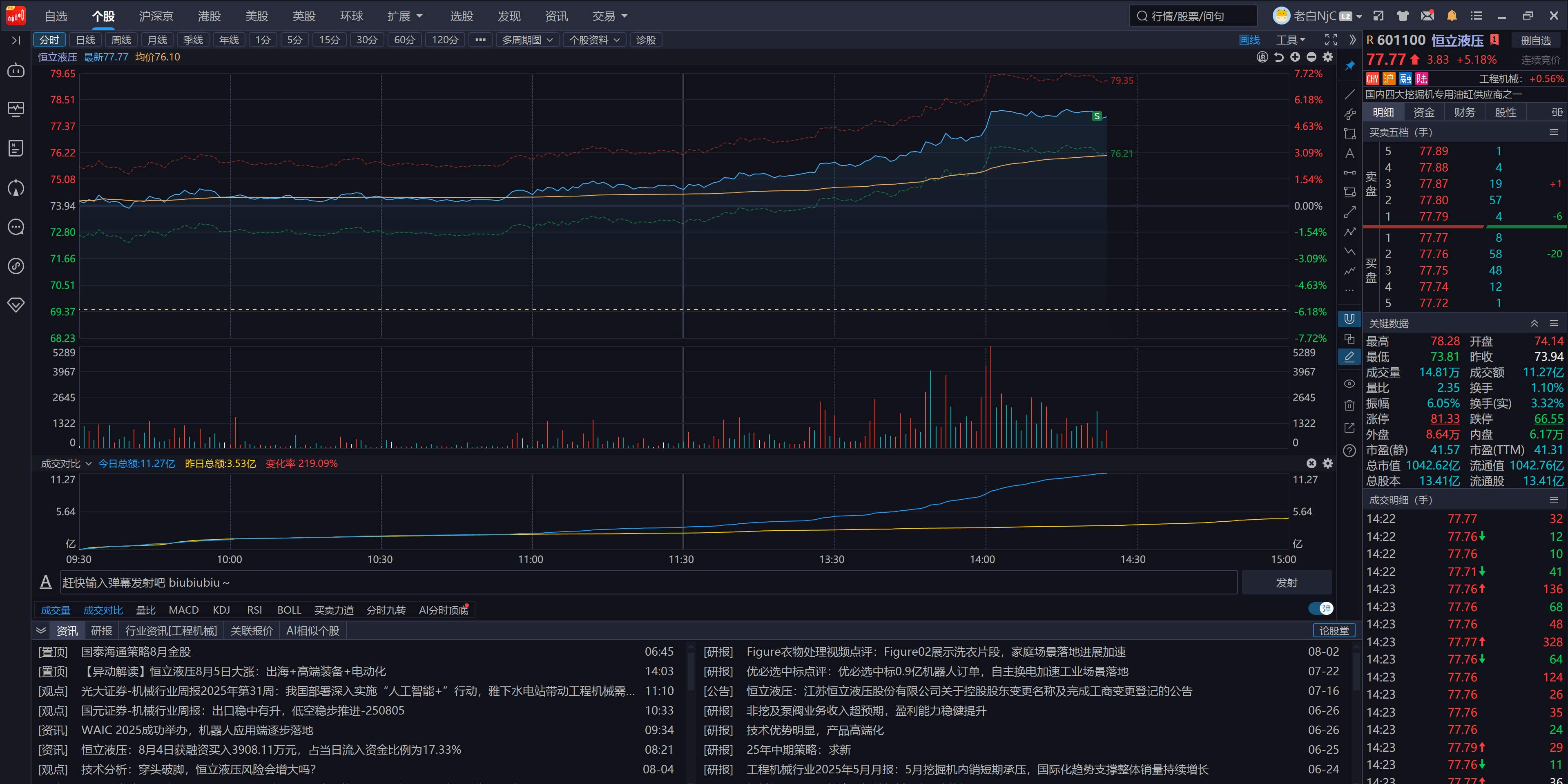The image size is (1568, 784).
Task: Open 成交对比 panel settings gear
Action: coord(1328,463)
